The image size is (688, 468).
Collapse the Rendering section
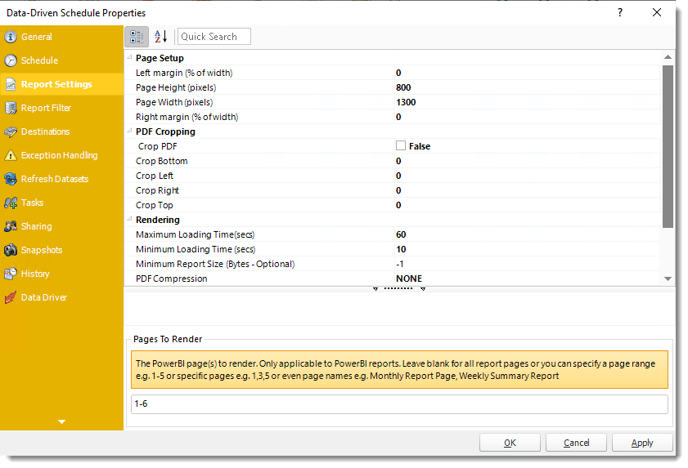pyautogui.click(x=129, y=219)
